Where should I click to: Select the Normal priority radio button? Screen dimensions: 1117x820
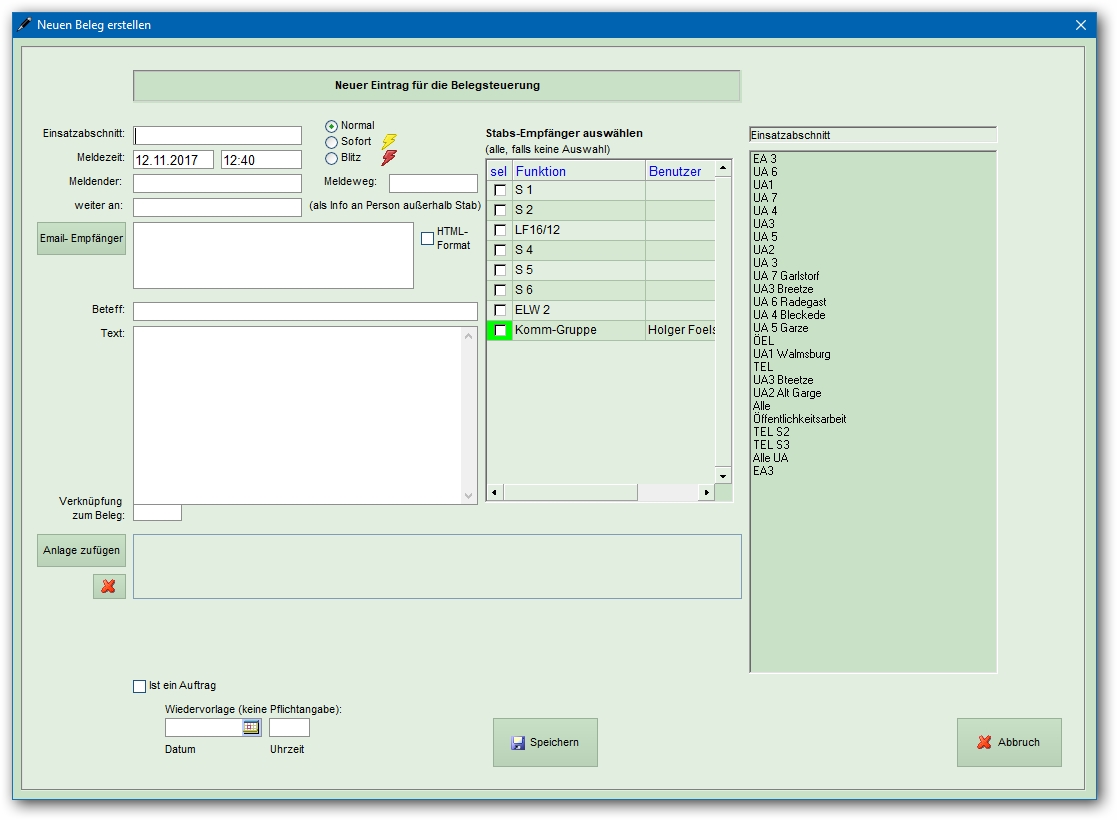click(x=332, y=127)
